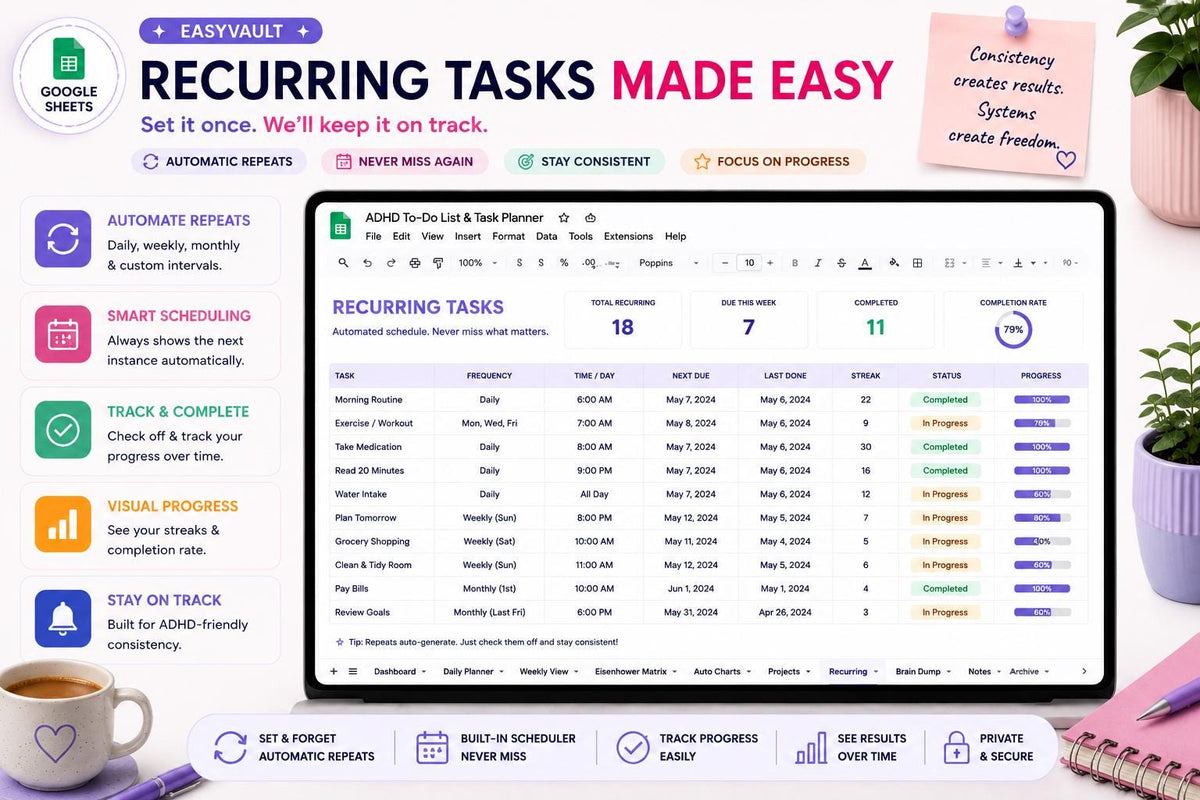Select the Jun 1, 2024 next due cell
This screenshot has width=1200, height=800.
pos(690,589)
